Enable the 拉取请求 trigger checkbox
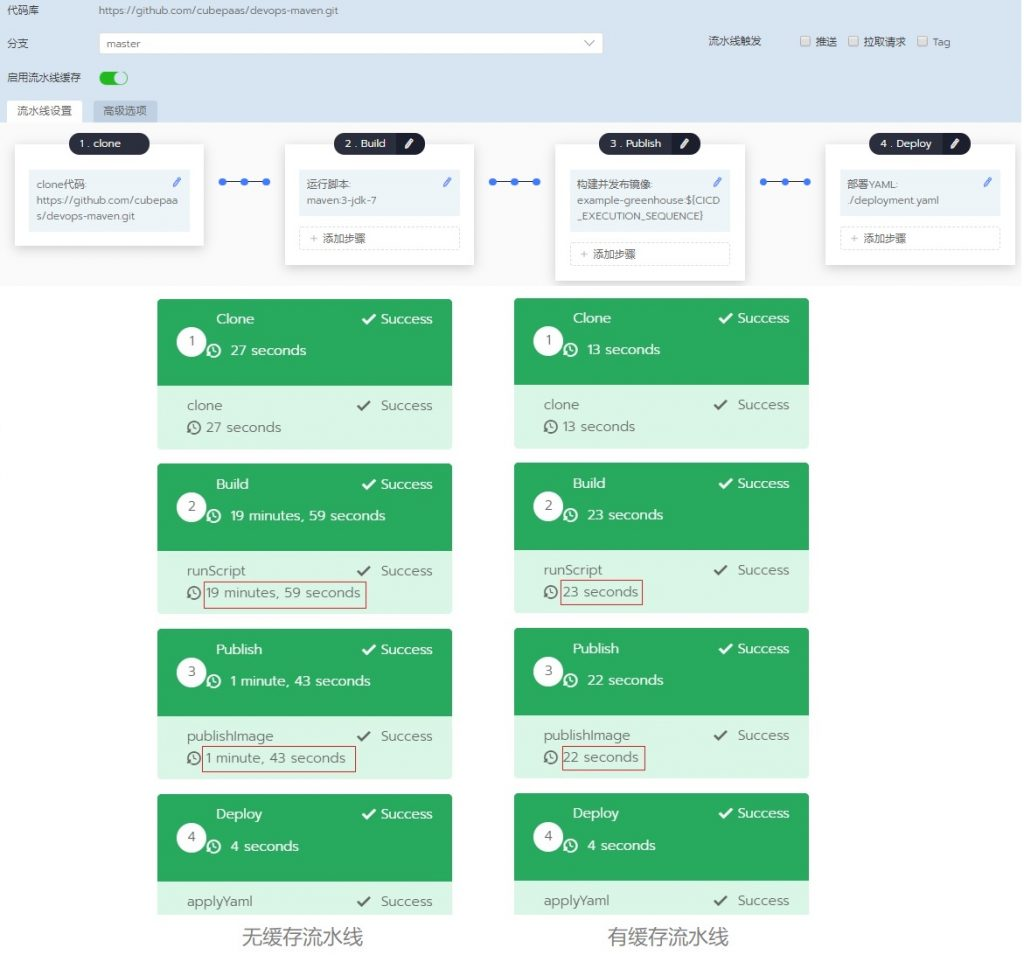The width and height of the screenshot is (1024, 955). click(x=853, y=42)
